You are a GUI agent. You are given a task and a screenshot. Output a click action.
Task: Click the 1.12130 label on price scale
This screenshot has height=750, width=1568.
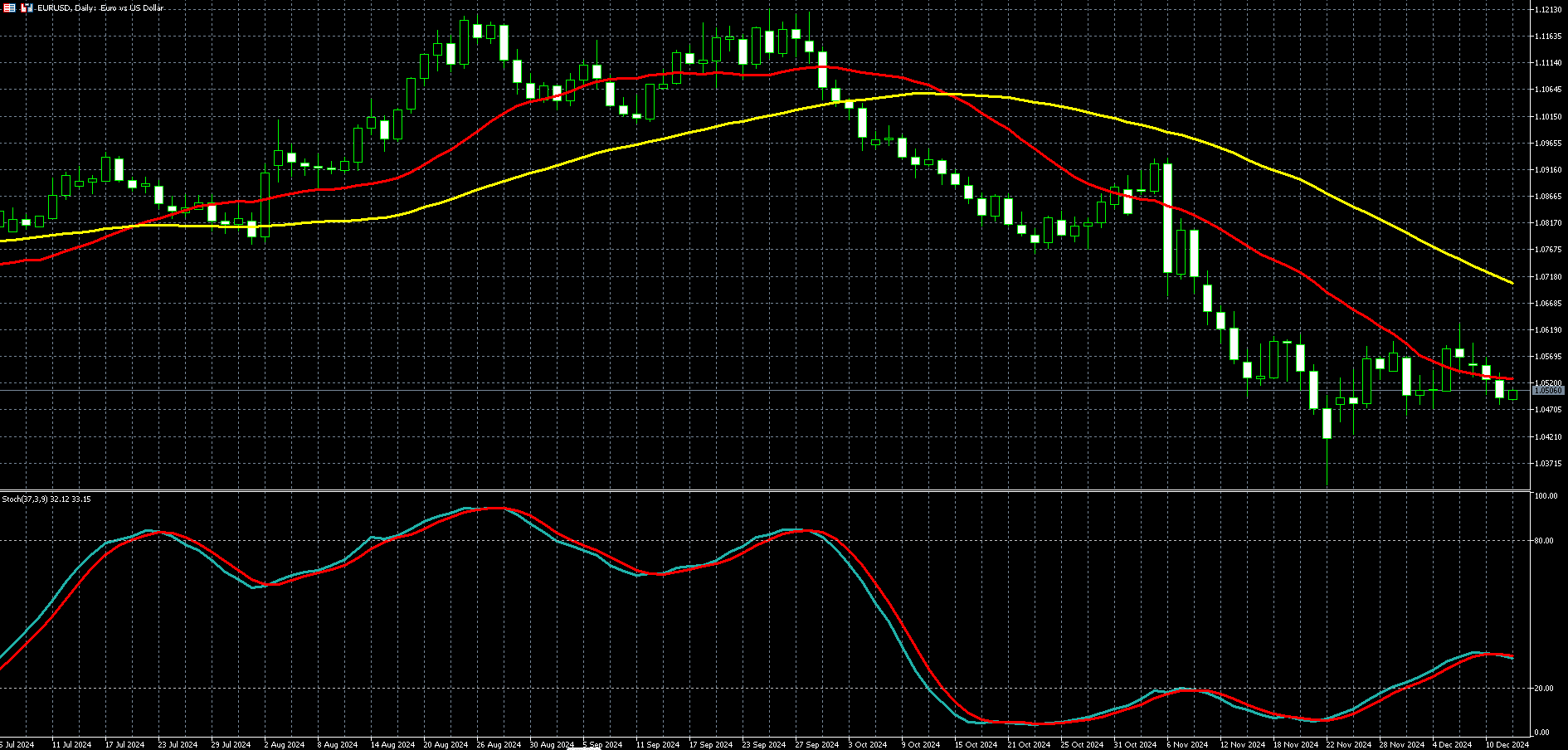pyautogui.click(x=1548, y=9)
